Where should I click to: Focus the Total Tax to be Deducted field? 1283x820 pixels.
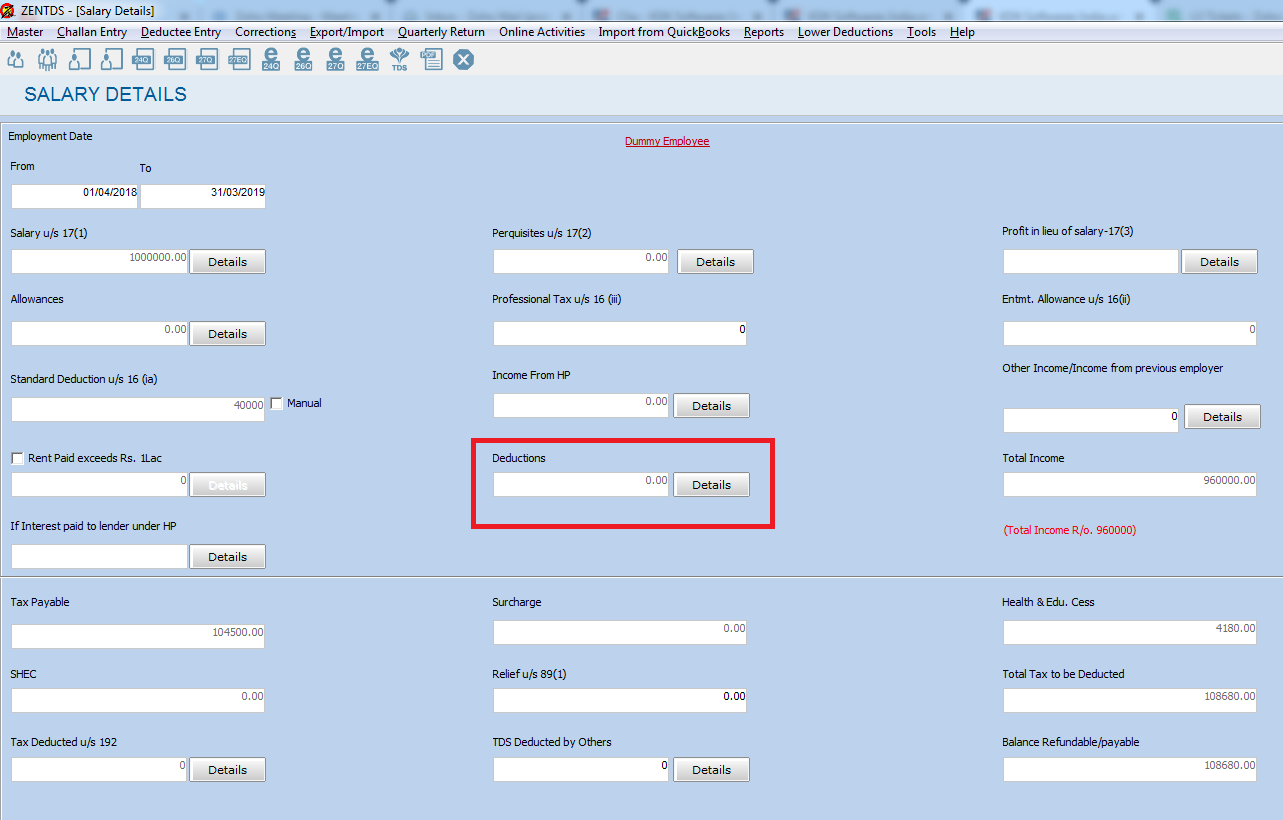click(x=1130, y=701)
